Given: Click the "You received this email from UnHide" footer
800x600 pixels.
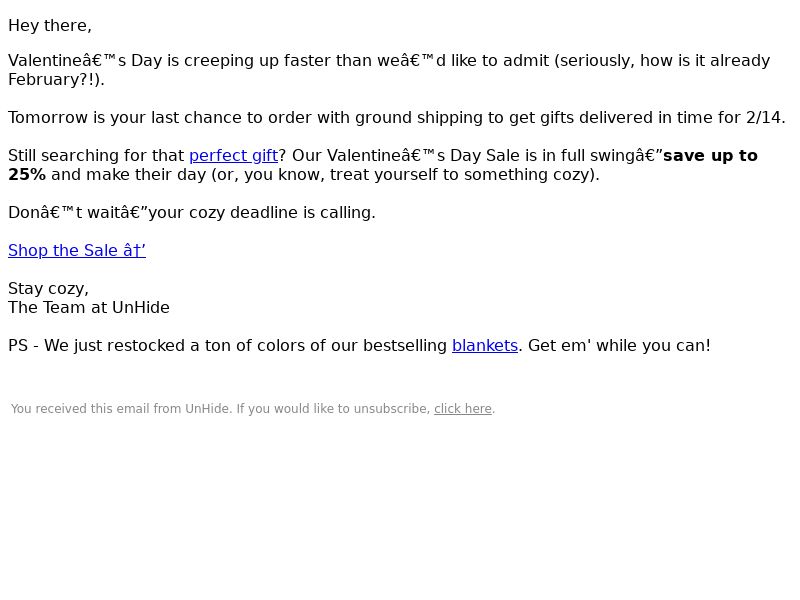Looking at the screenshot, I should pyautogui.click(x=121, y=409).
